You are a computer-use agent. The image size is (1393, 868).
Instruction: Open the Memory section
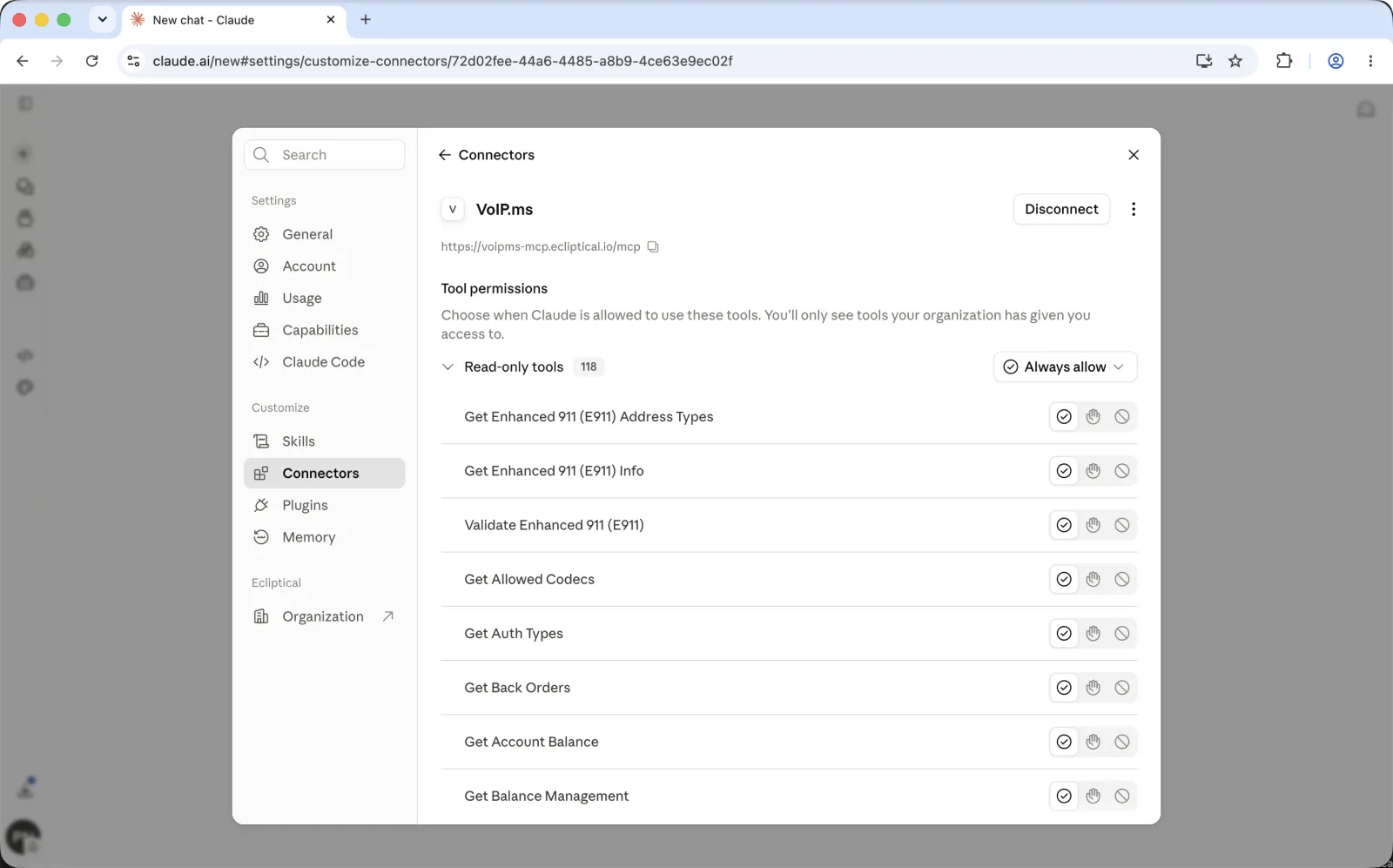324,537
